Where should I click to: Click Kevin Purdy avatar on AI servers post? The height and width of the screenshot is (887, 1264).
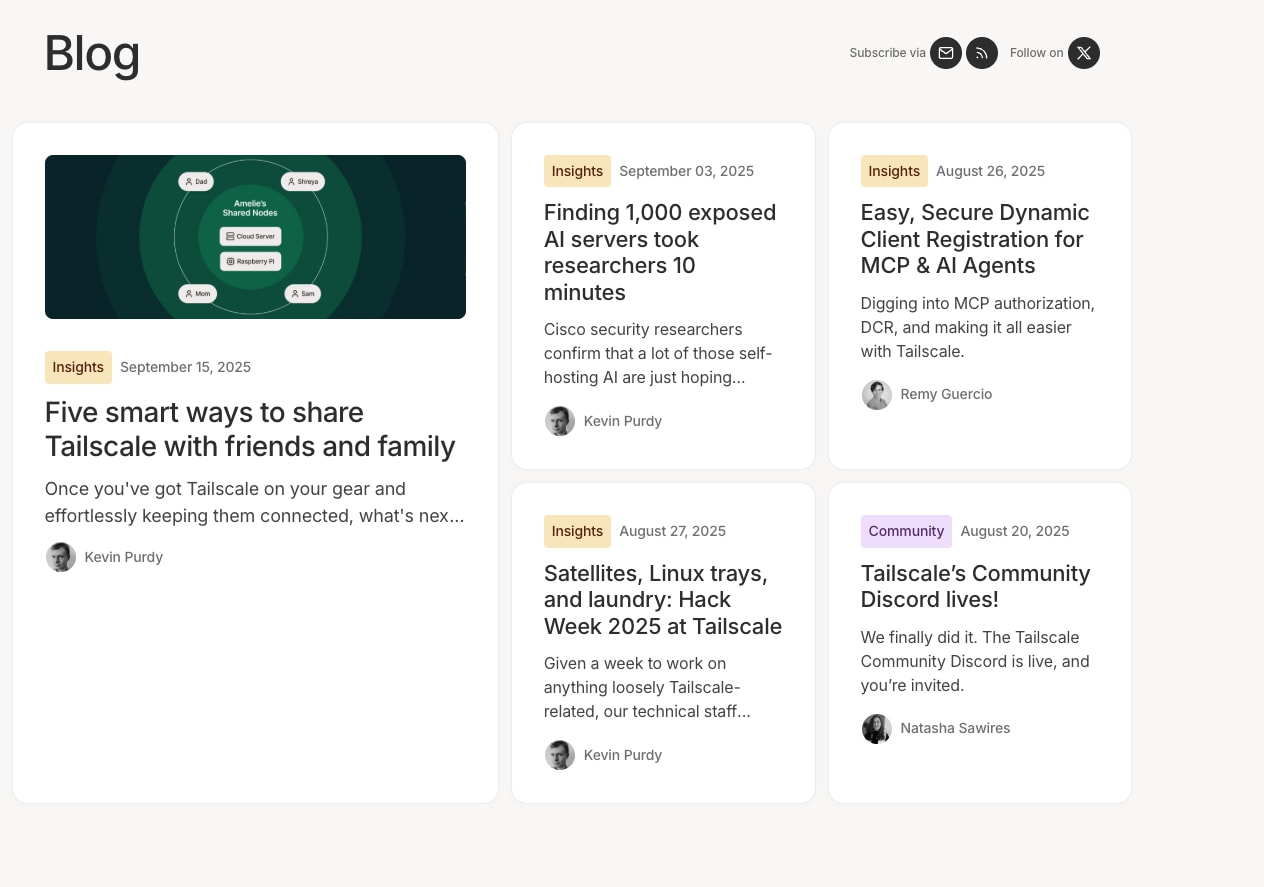click(560, 421)
